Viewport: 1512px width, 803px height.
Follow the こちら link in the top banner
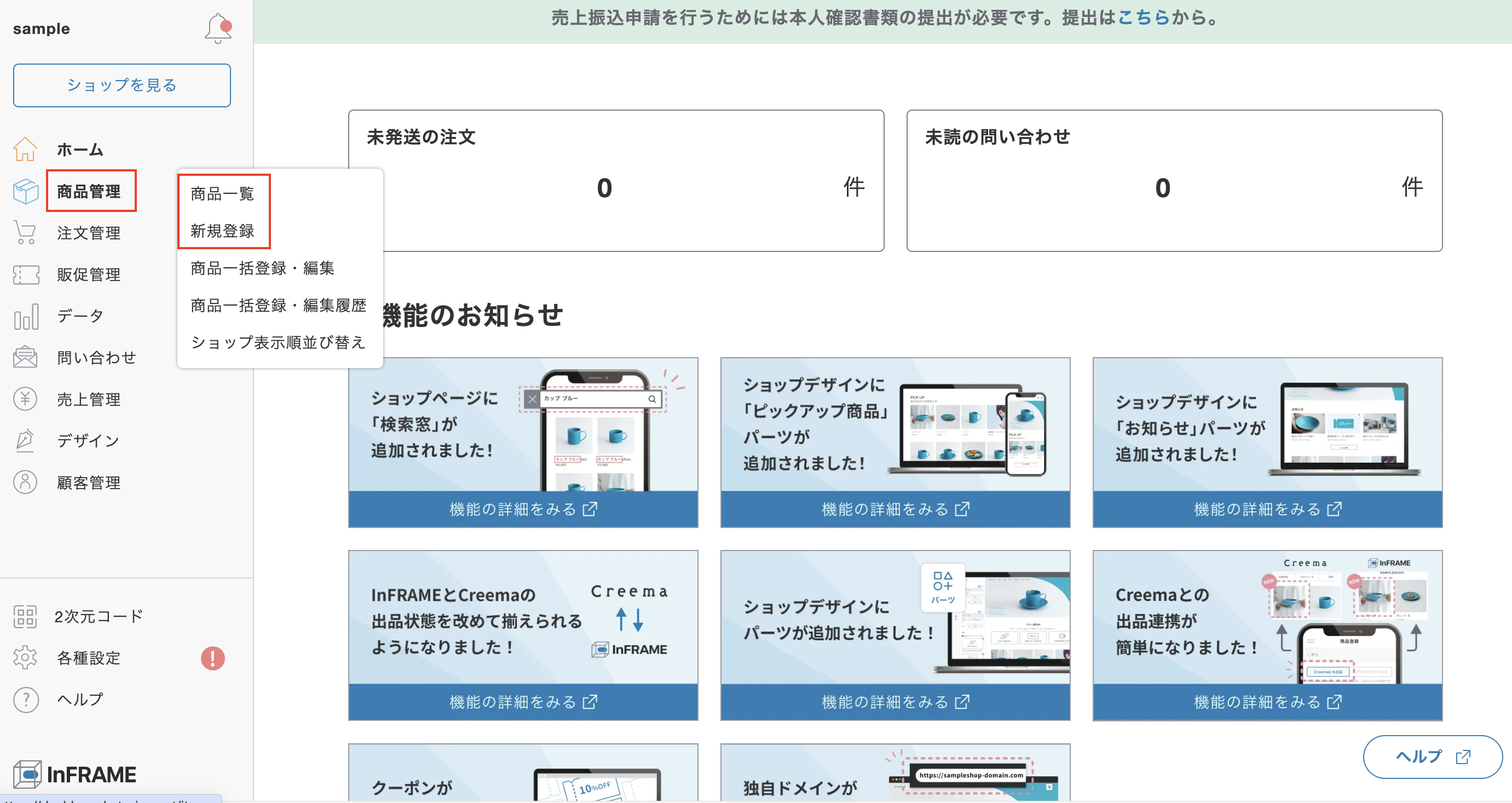[x=1144, y=18]
